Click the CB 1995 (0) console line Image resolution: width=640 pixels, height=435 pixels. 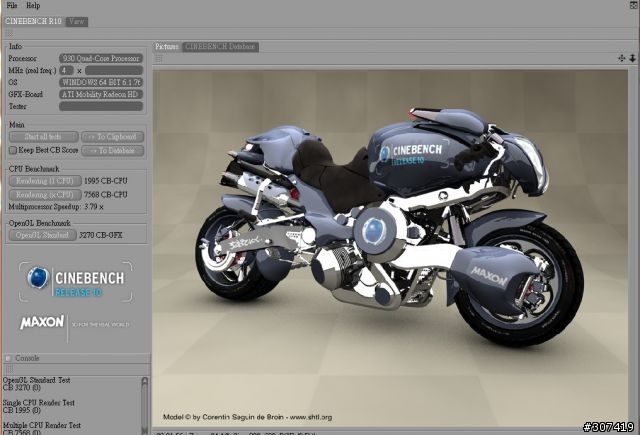(x=22, y=410)
